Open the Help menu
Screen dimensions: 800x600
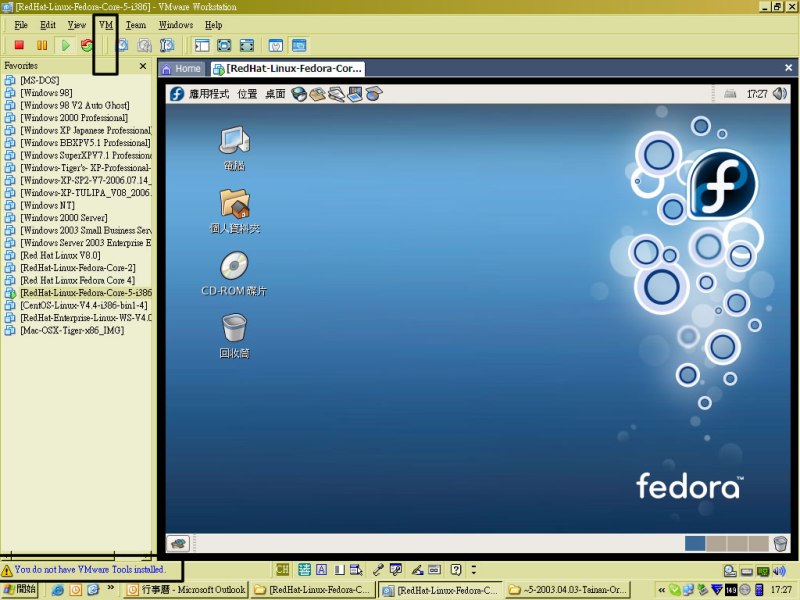213,24
